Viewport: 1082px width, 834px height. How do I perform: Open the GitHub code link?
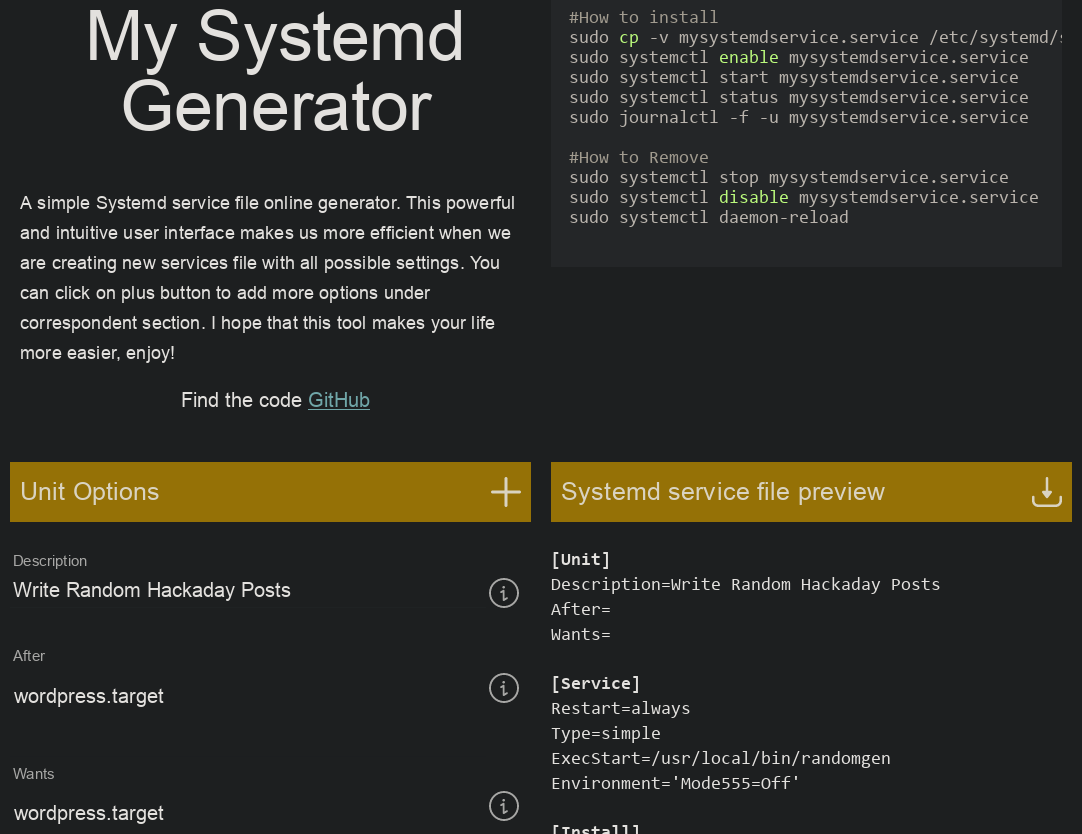(x=338, y=400)
